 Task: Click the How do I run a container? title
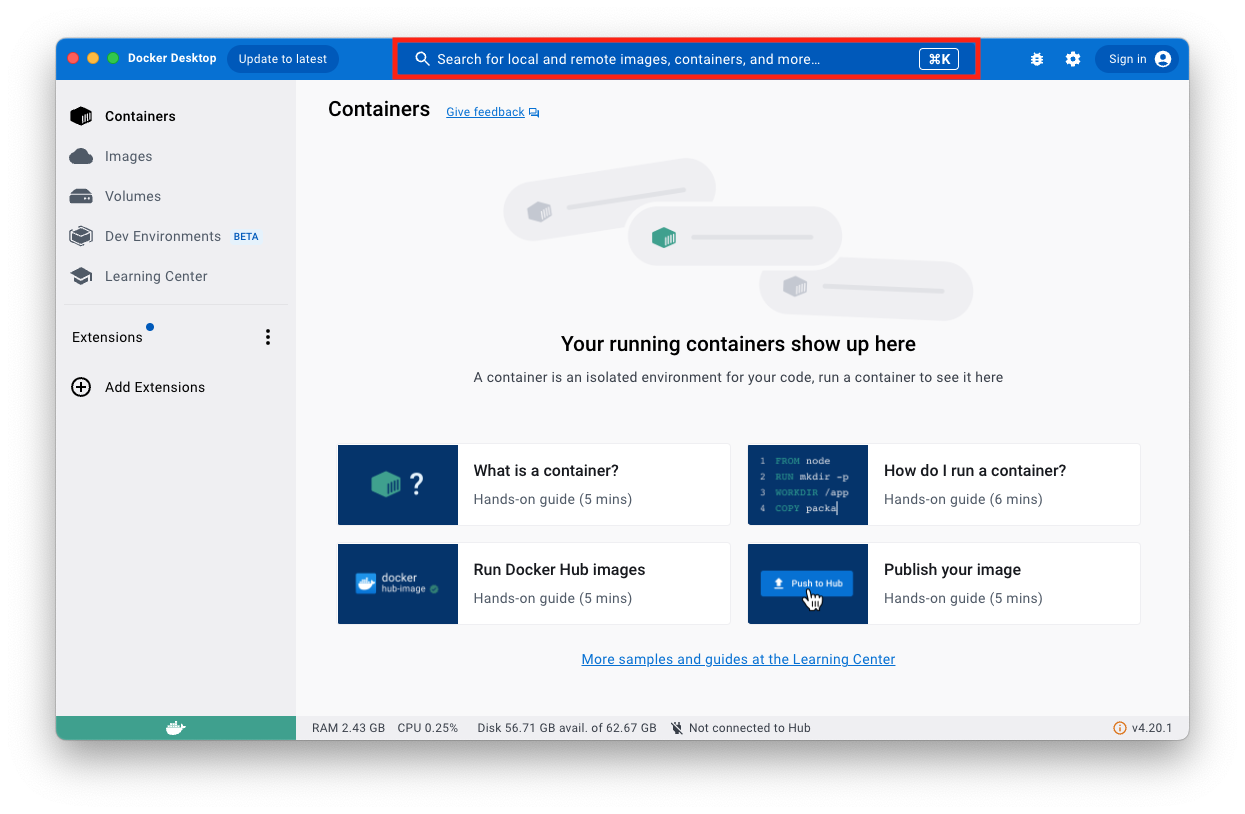point(975,470)
